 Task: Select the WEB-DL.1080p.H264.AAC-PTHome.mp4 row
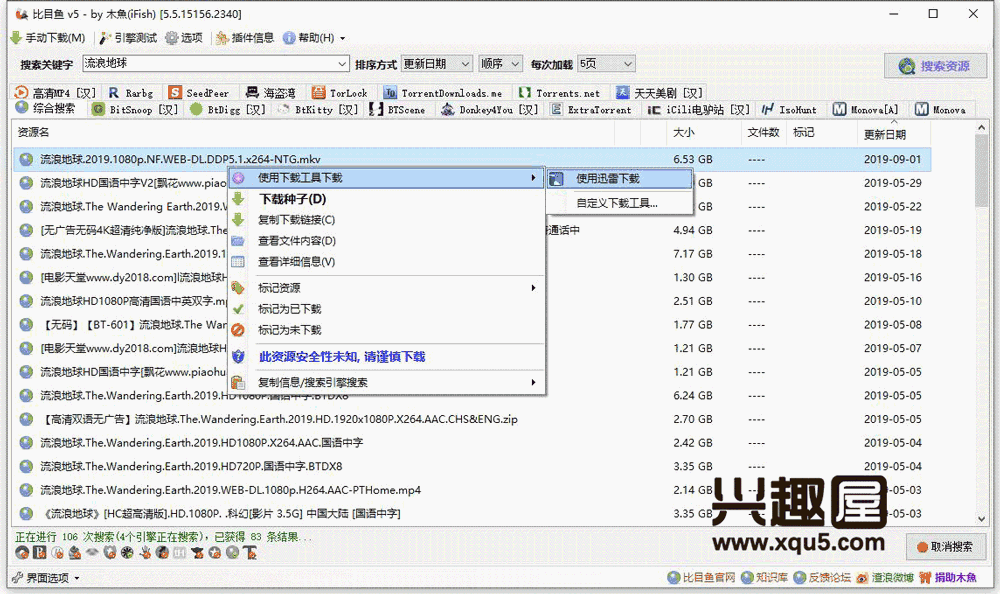click(472, 490)
